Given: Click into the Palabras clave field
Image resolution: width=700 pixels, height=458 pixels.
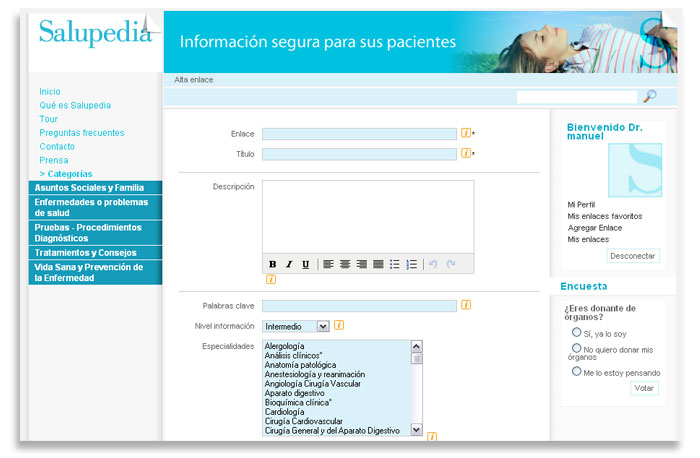Looking at the screenshot, I should (359, 306).
